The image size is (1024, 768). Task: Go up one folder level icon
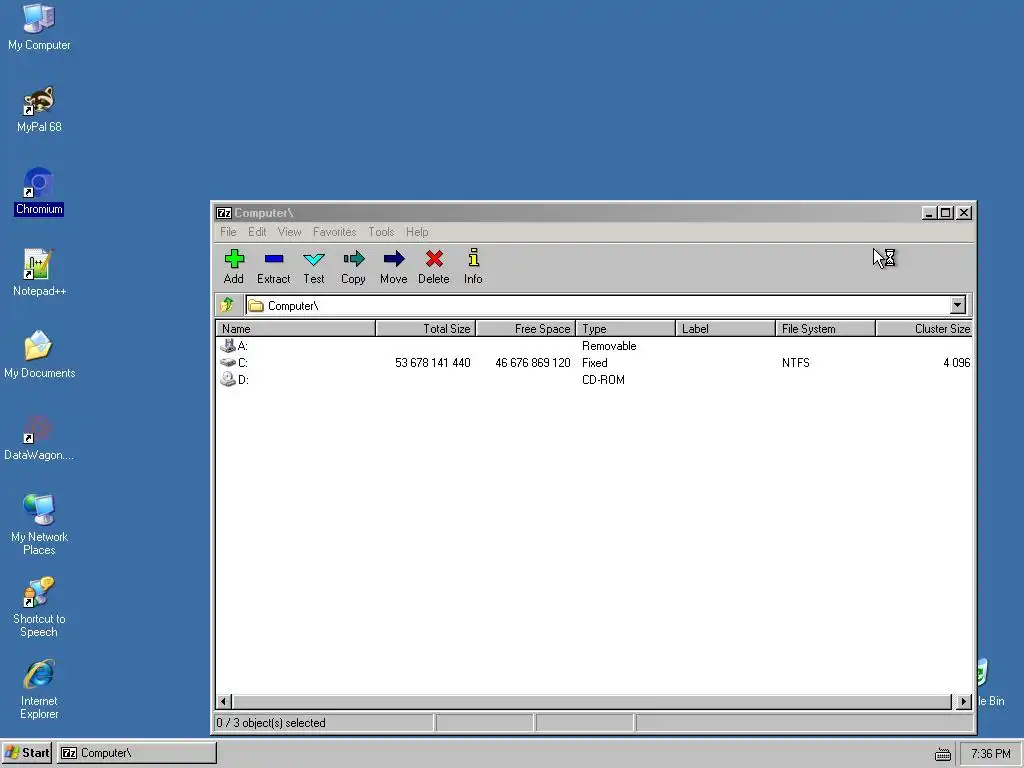click(227, 305)
